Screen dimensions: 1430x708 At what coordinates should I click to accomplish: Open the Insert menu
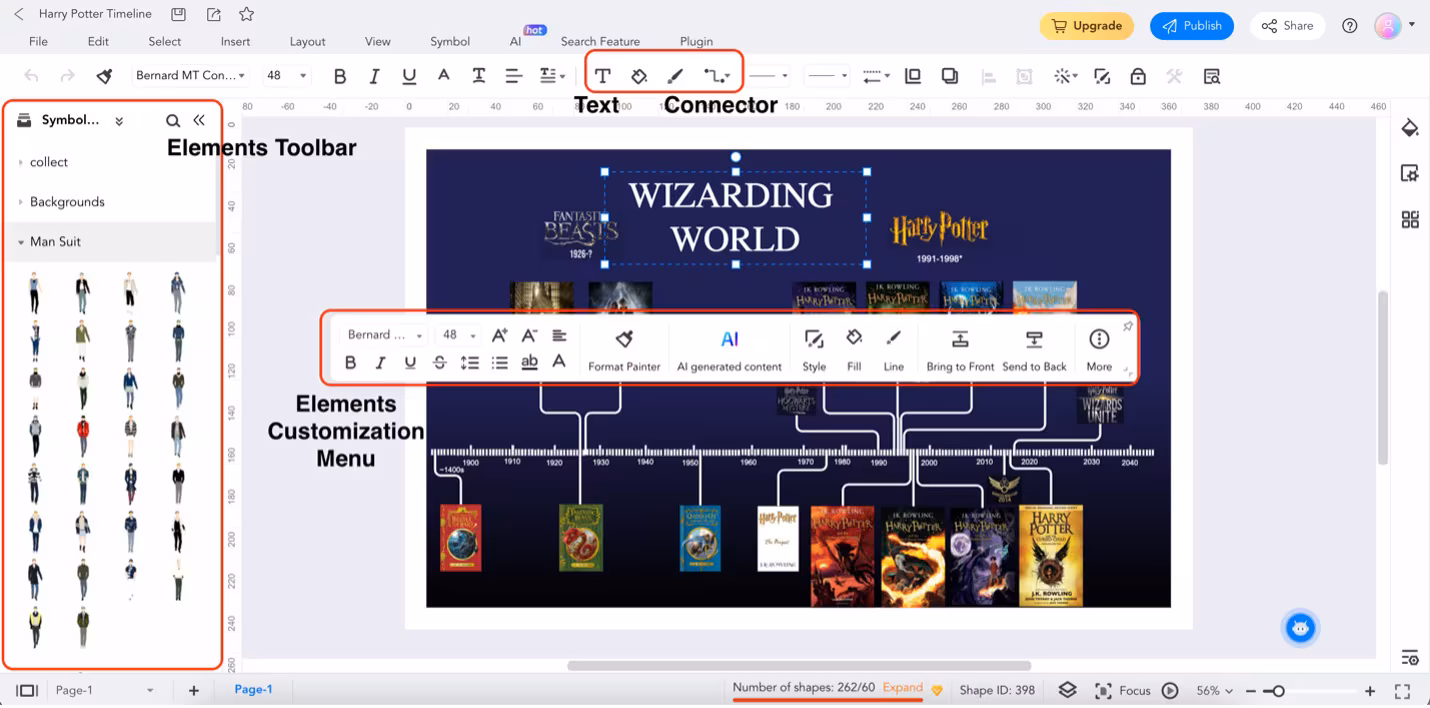[235, 41]
